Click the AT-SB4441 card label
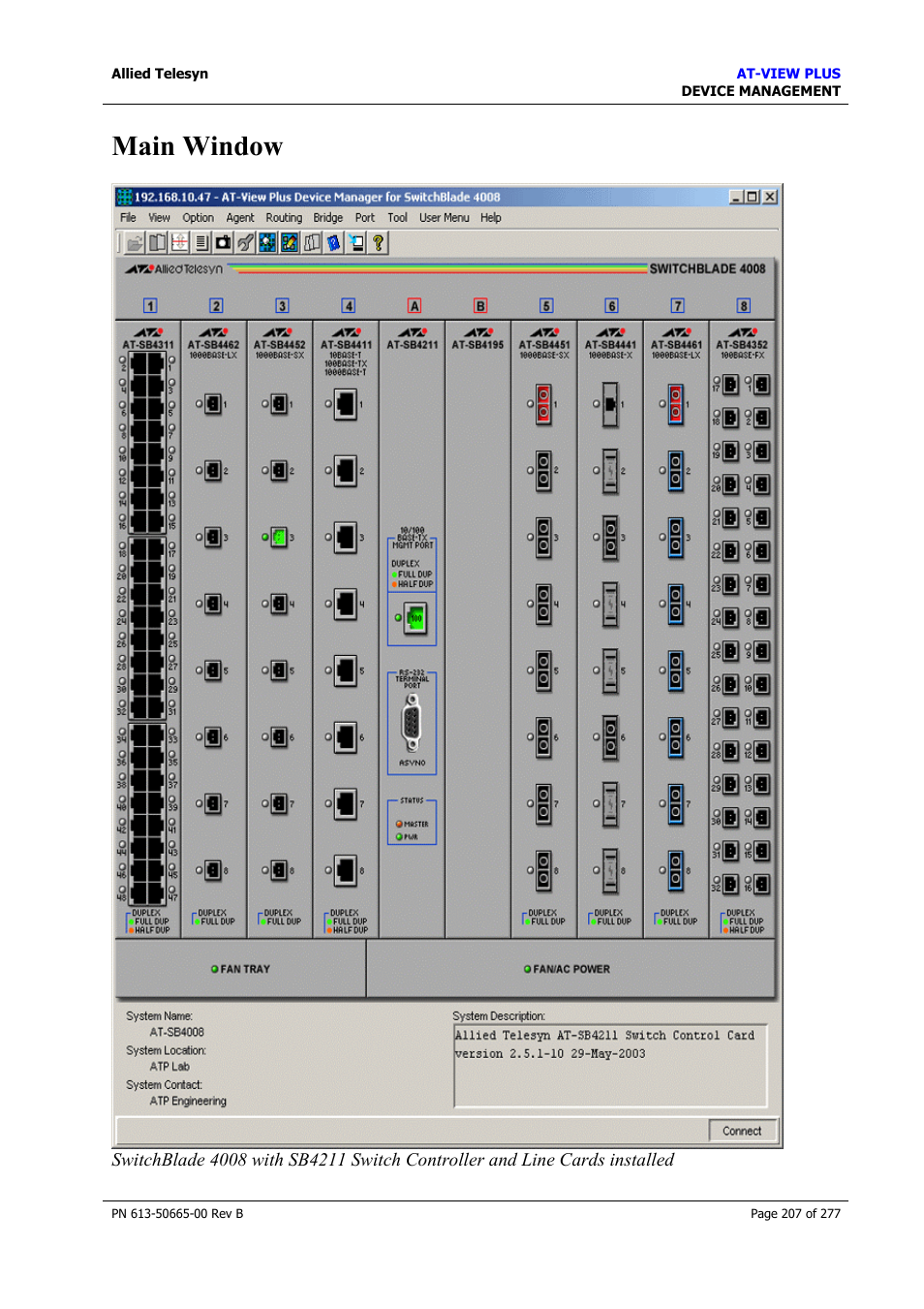924x1309 pixels. pos(610,344)
